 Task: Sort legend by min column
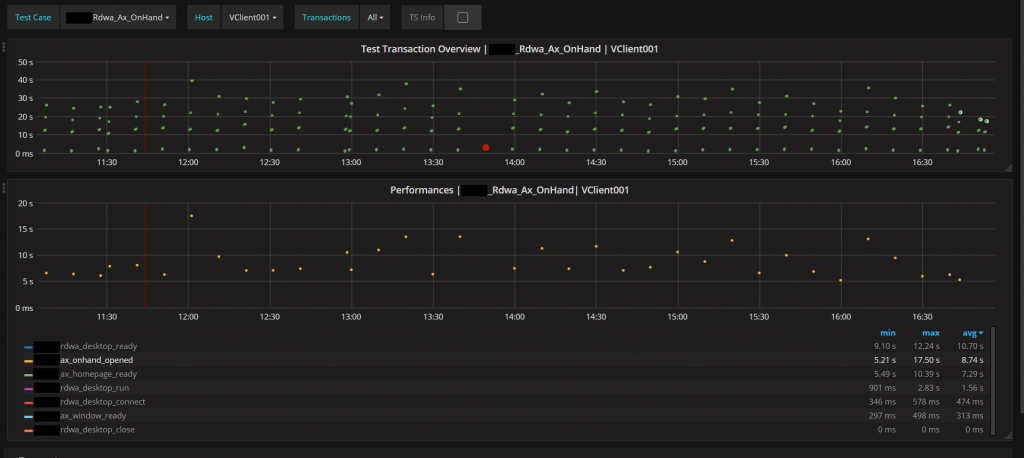pos(887,332)
